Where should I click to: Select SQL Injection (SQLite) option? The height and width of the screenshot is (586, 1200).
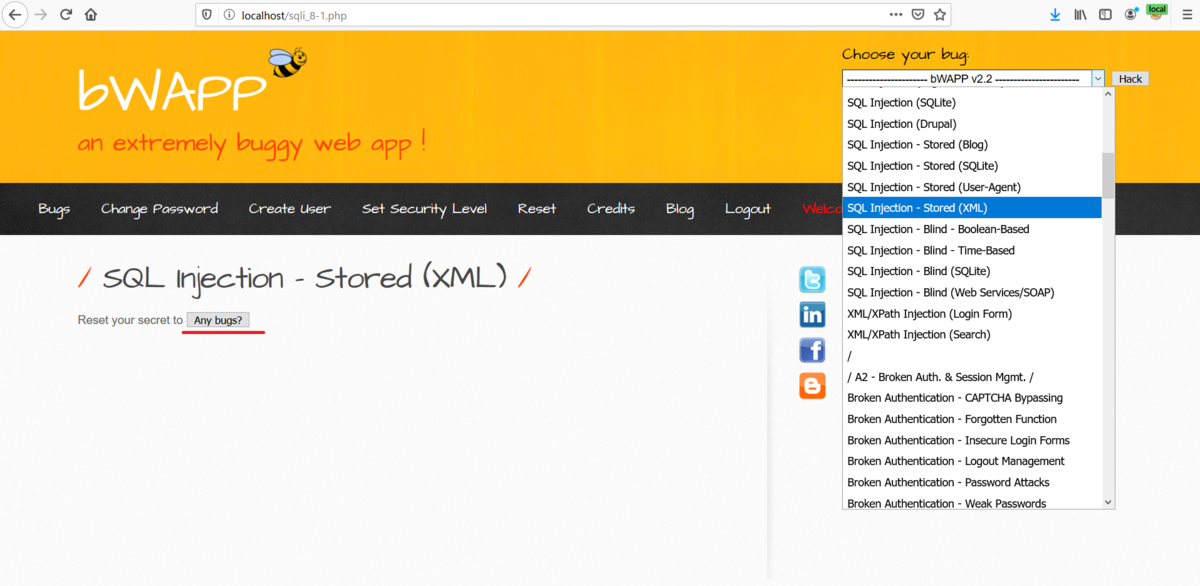pos(972,103)
